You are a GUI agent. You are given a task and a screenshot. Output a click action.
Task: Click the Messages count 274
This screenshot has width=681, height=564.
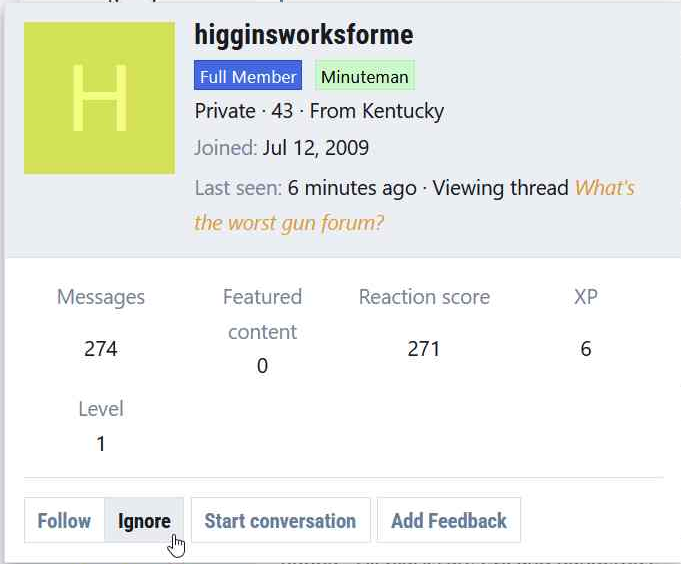(101, 349)
